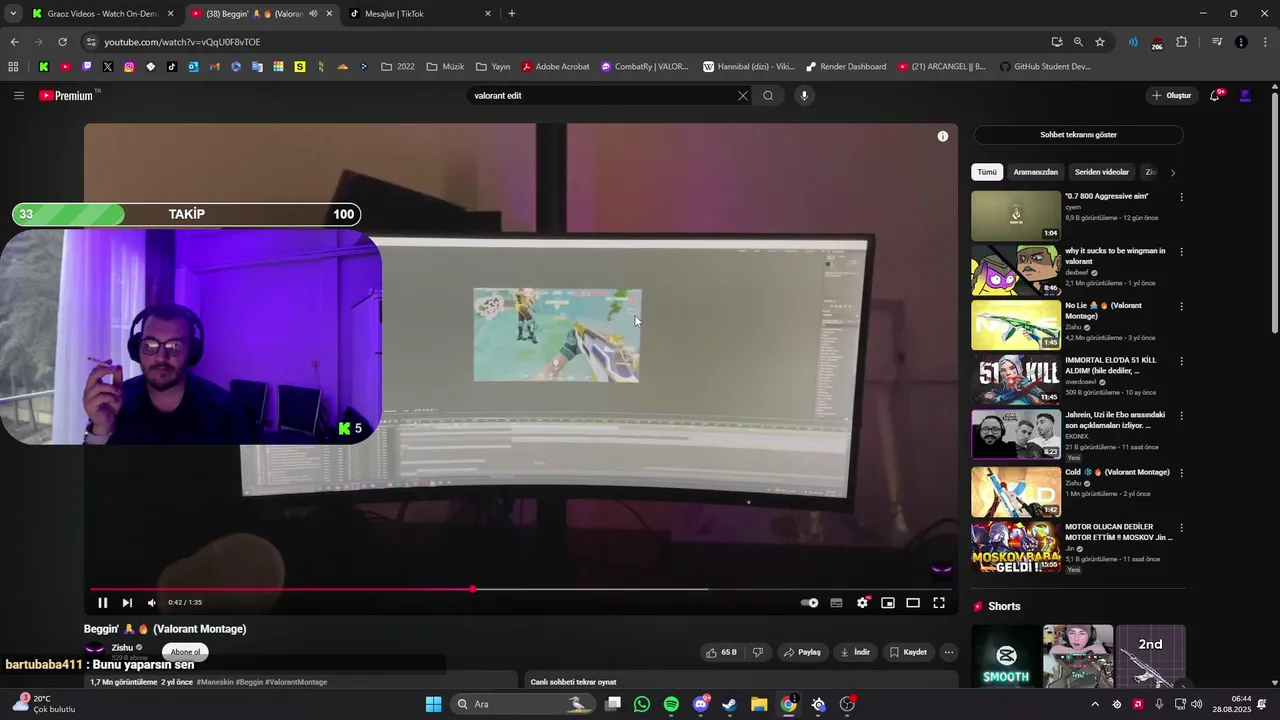The height and width of the screenshot is (720, 1280).
Task: Click the video info card icon
Action: click(942, 136)
